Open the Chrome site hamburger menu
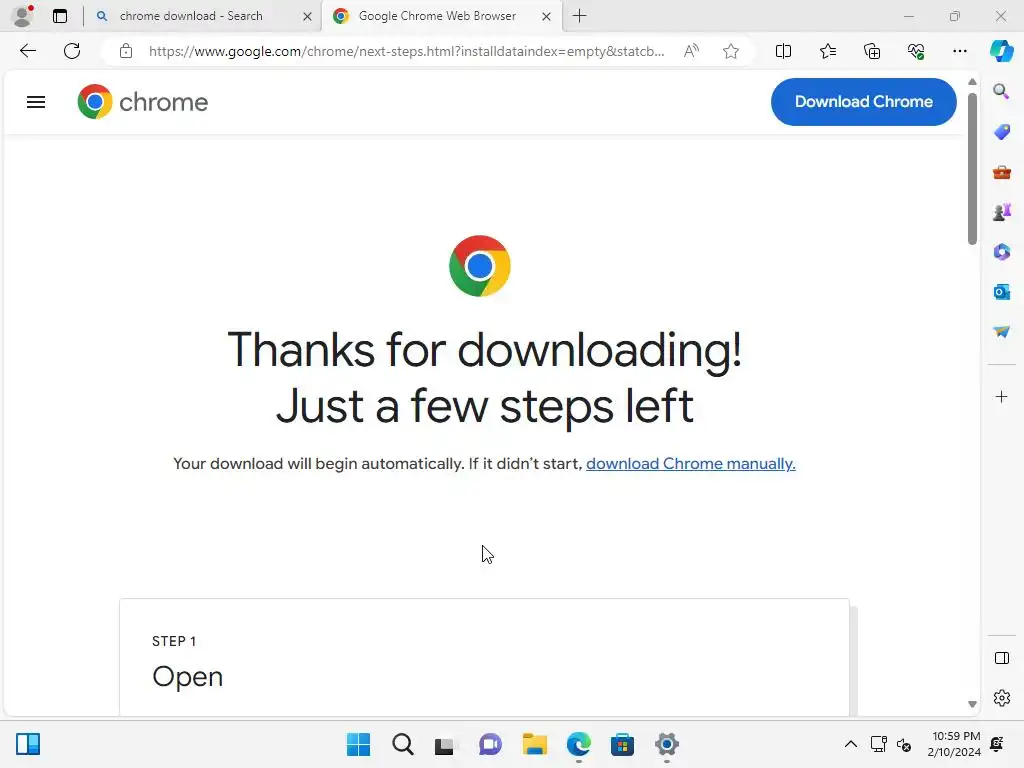 tap(36, 102)
